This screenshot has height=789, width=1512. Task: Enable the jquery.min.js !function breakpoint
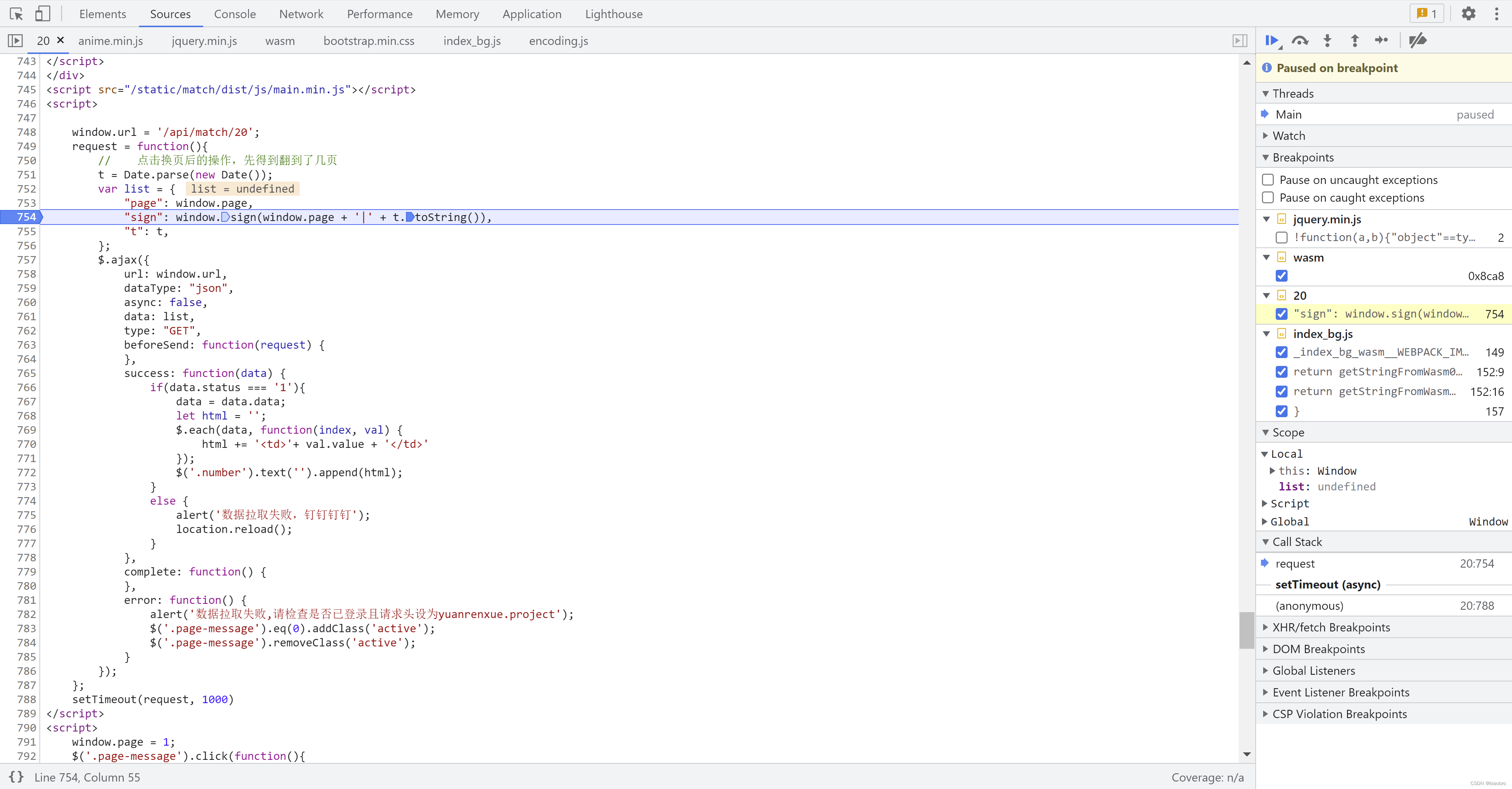pyautogui.click(x=1282, y=237)
